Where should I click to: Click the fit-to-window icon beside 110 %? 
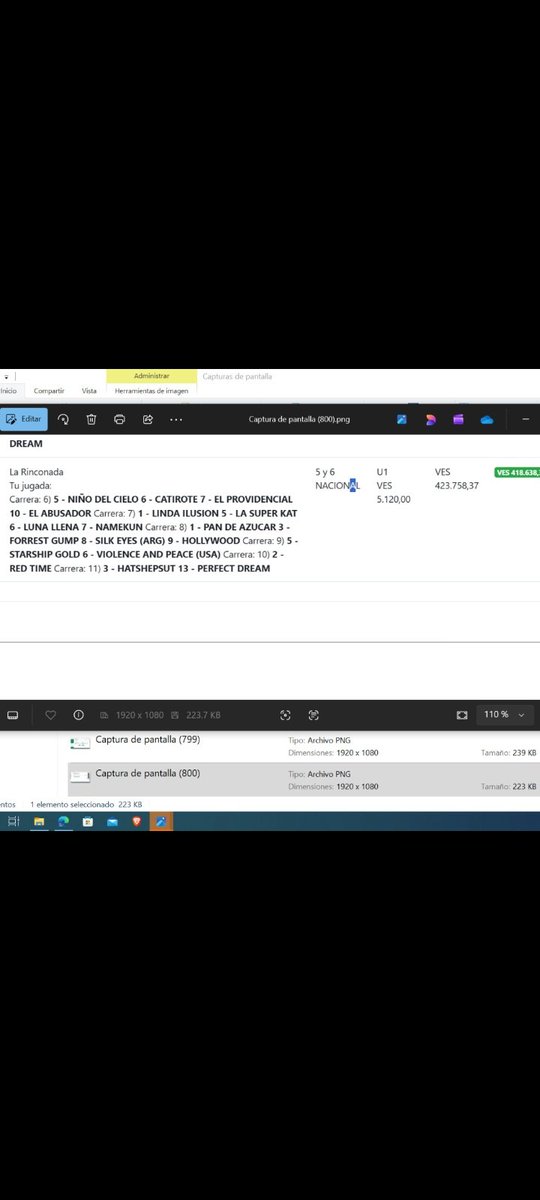pos(462,715)
